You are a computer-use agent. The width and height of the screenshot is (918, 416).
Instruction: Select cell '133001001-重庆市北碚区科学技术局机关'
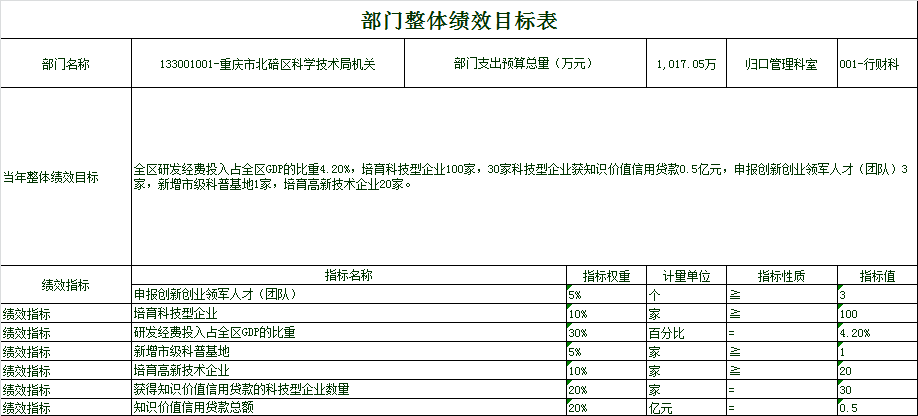[x=268, y=64]
